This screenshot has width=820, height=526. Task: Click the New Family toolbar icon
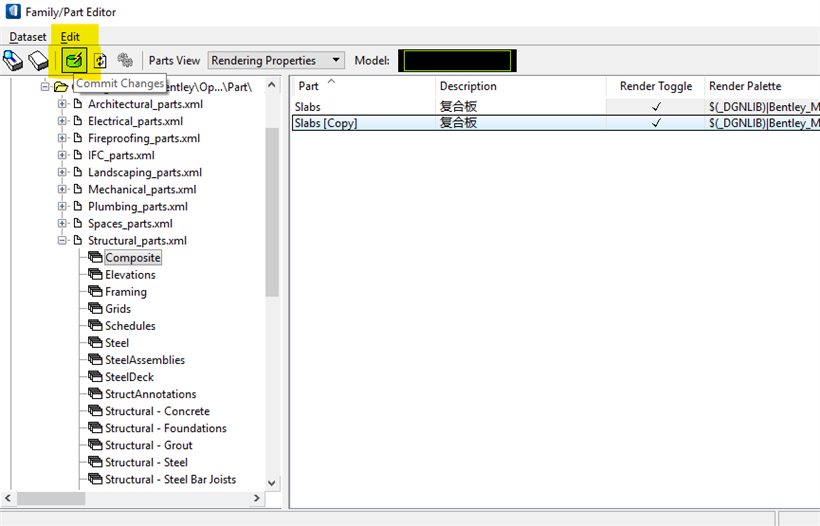[x=13, y=61]
